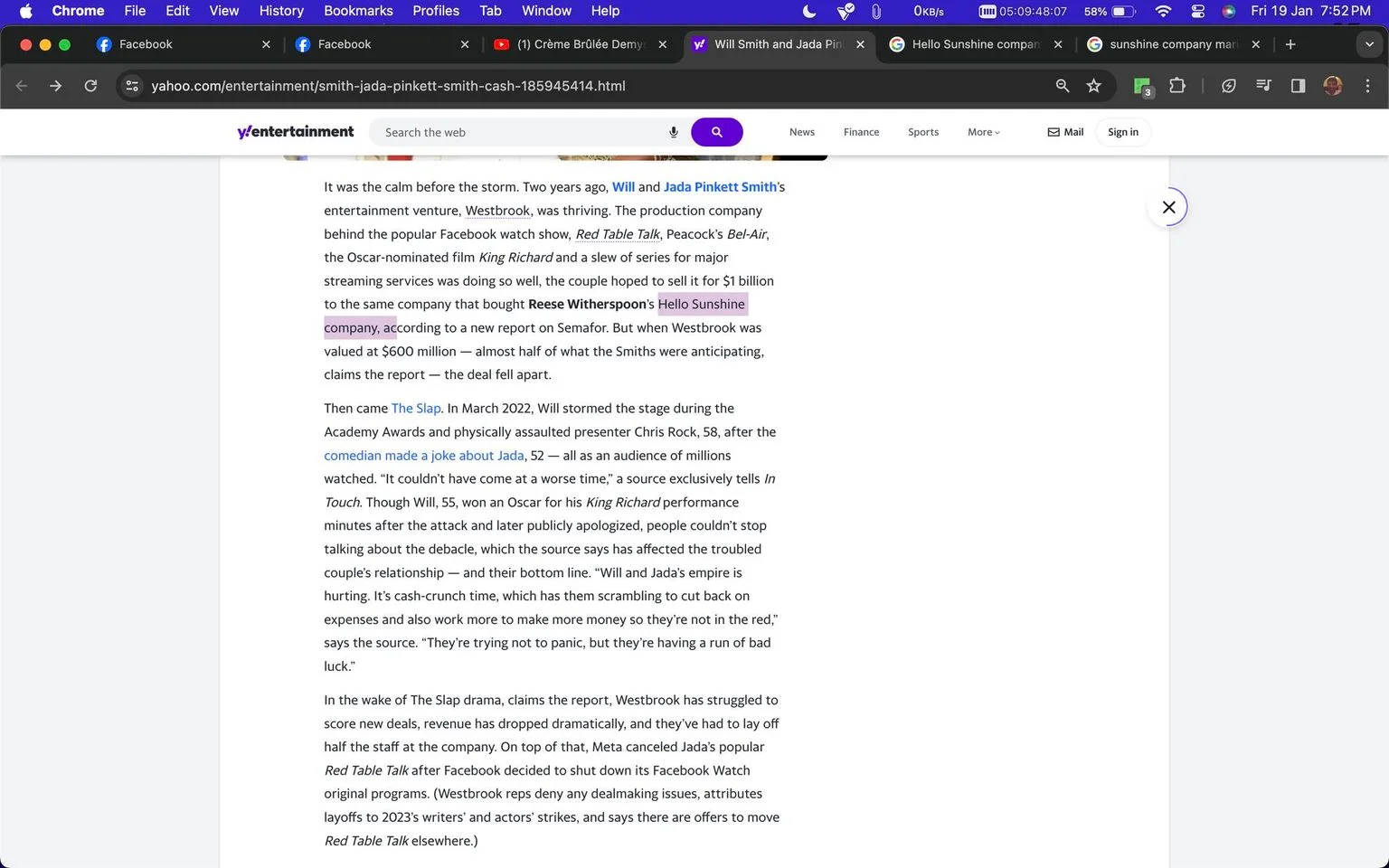Open the media control playlist icon
This screenshot has height=868, width=1389.
[x=1263, y=86]
